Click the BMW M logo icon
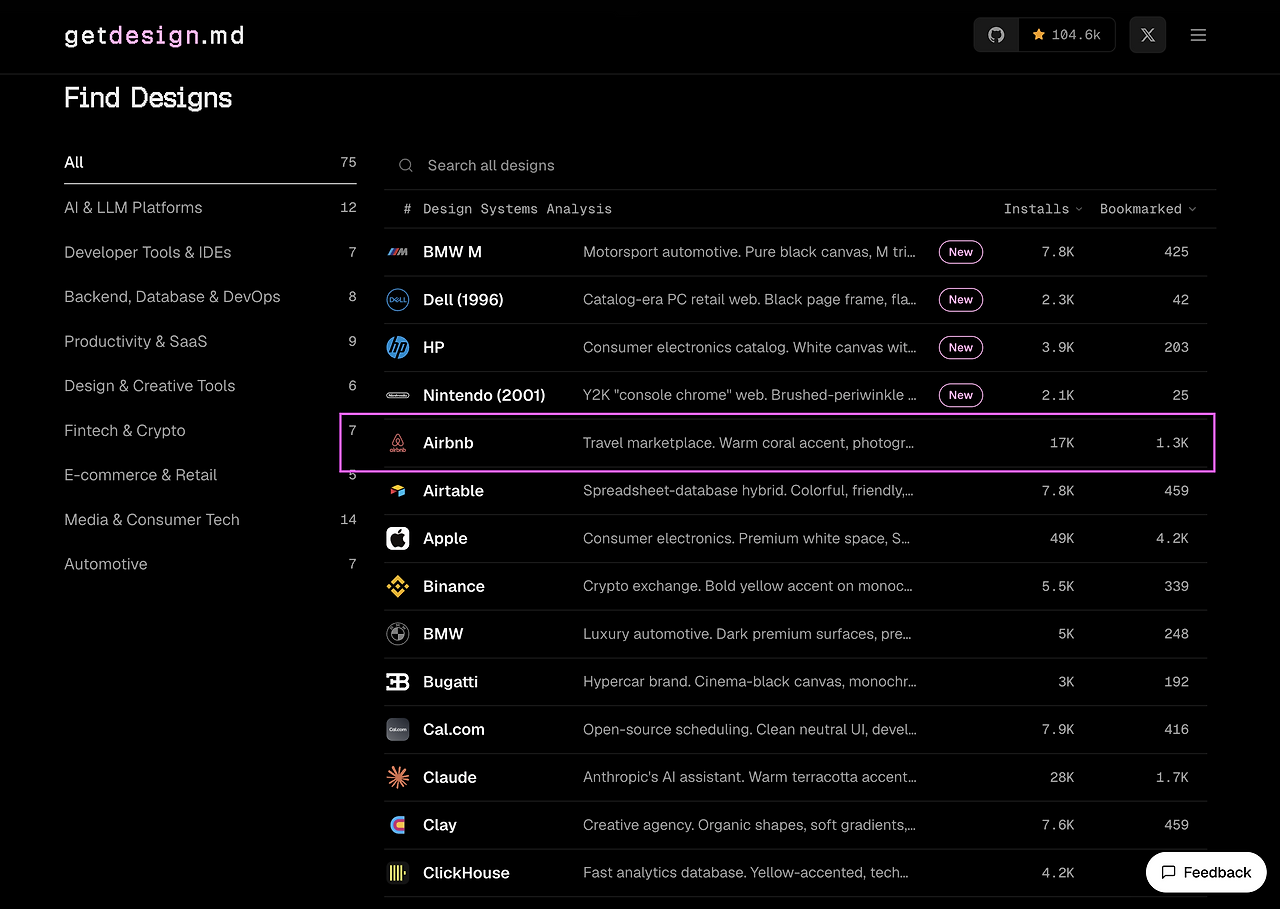Image resolution: width=1280 pixels, height=909 pixels. [x=398, y=252]
